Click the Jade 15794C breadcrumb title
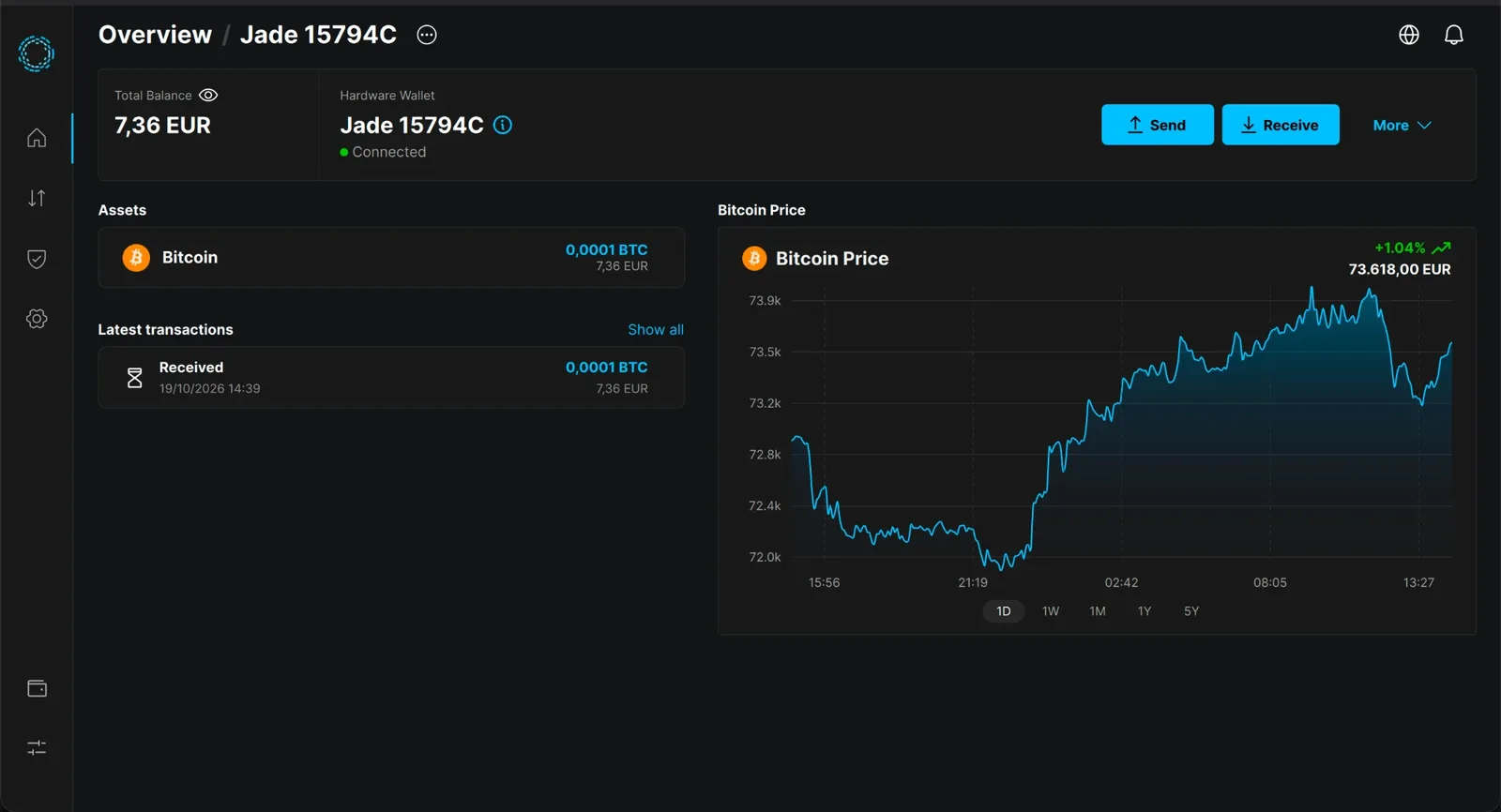The image size is (1501, 812). point(318,35)
